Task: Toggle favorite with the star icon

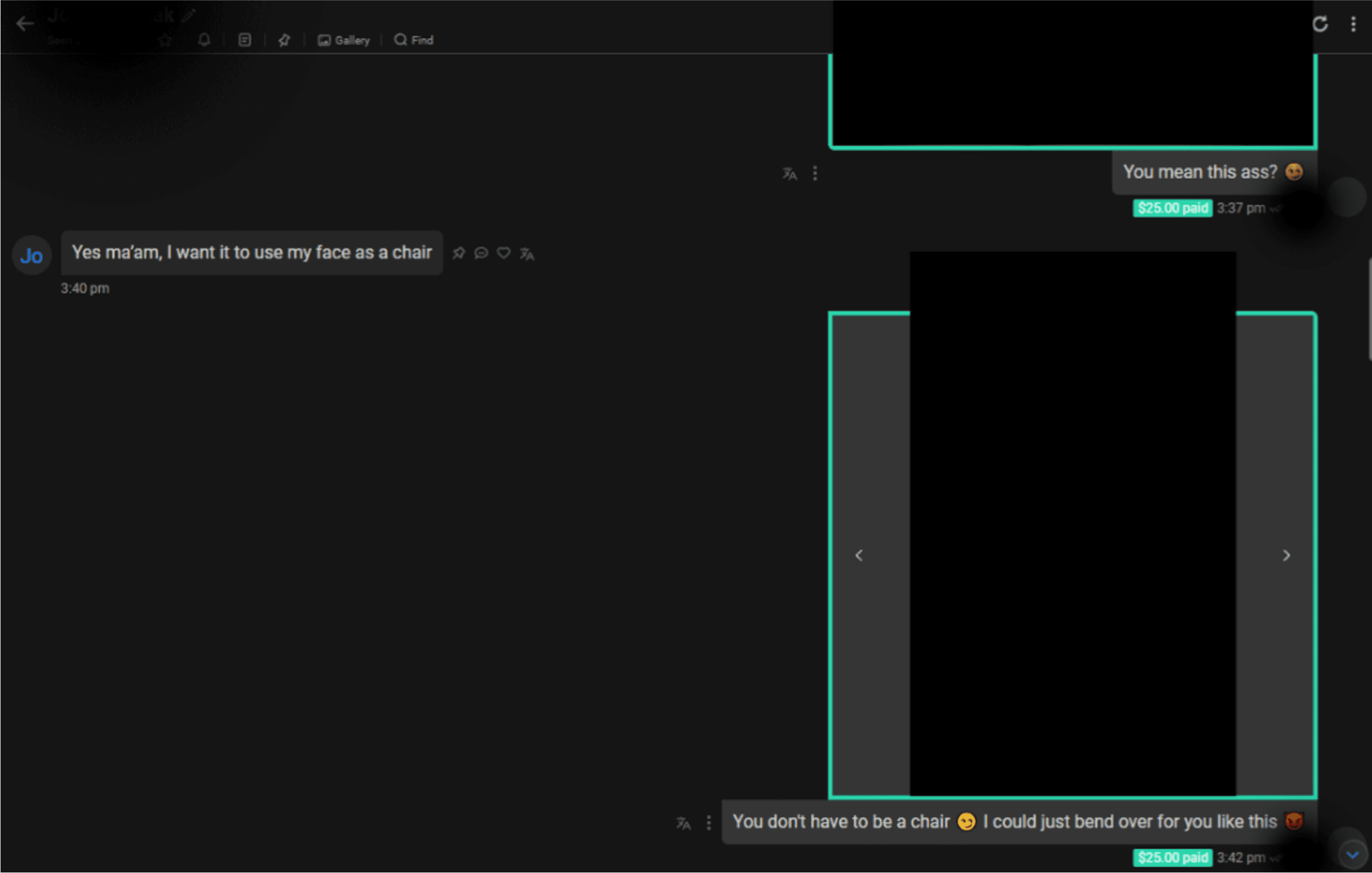Action: point(166,40)
